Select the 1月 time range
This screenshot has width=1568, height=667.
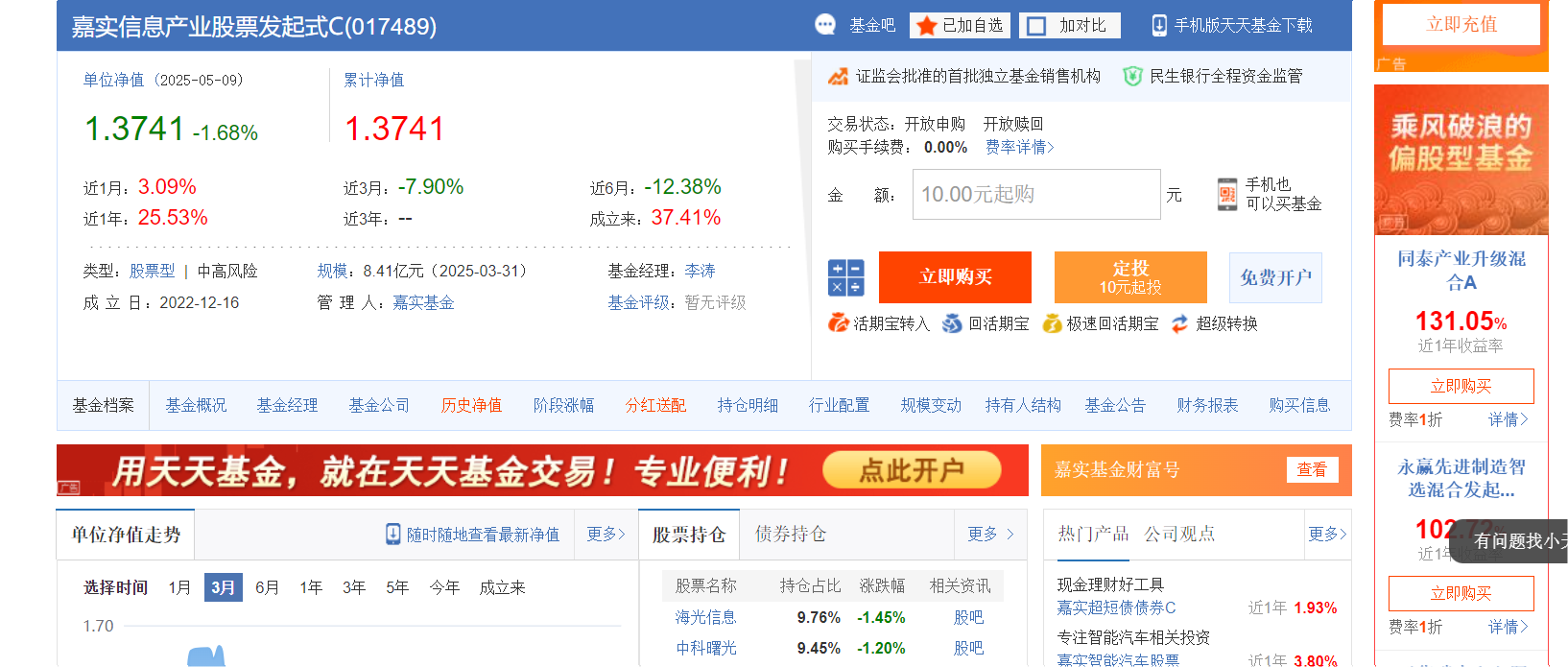point(179,587)
